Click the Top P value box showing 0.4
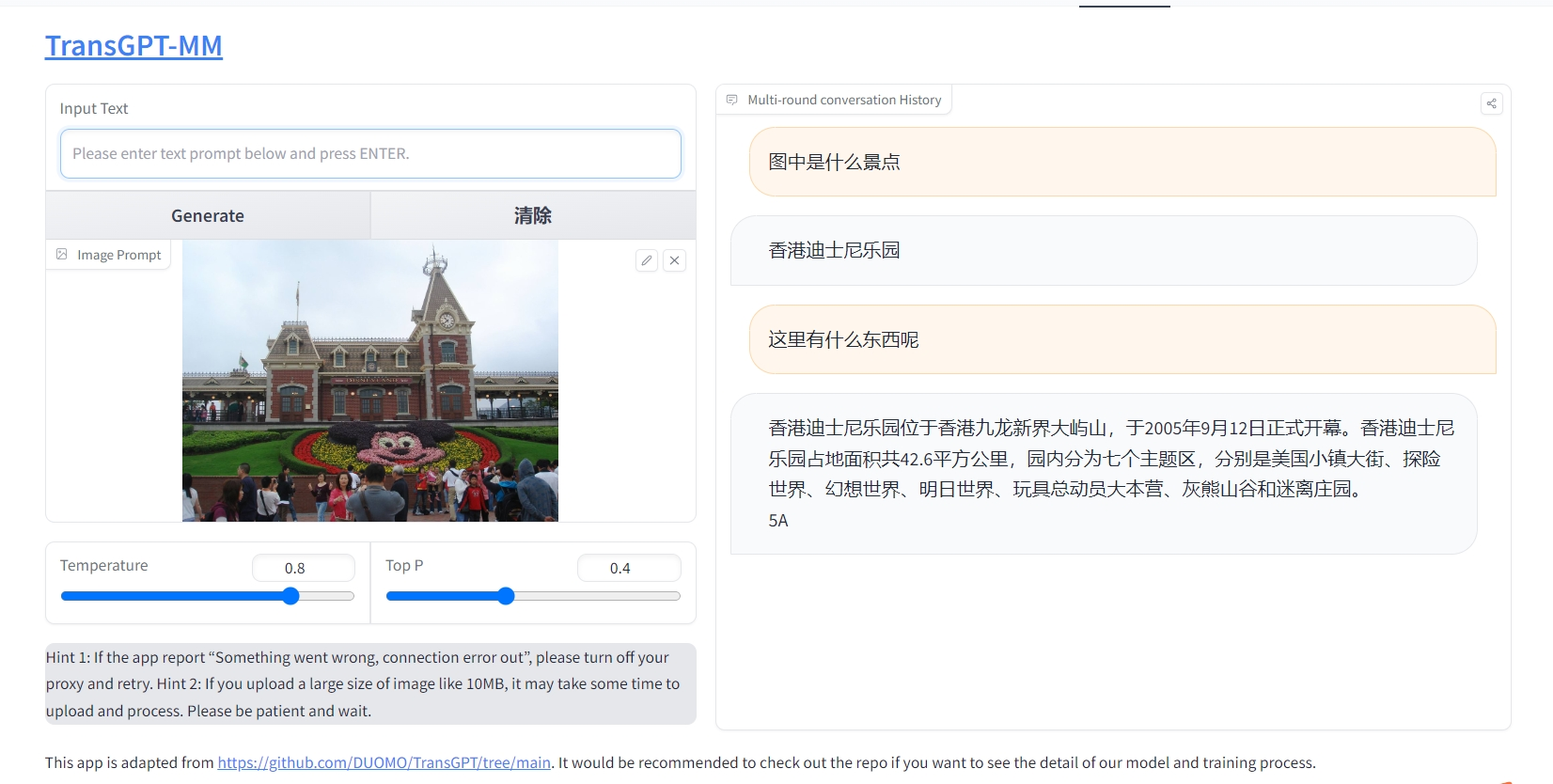1553x784 pixels. pyautogui.click(x=628, y=568)
